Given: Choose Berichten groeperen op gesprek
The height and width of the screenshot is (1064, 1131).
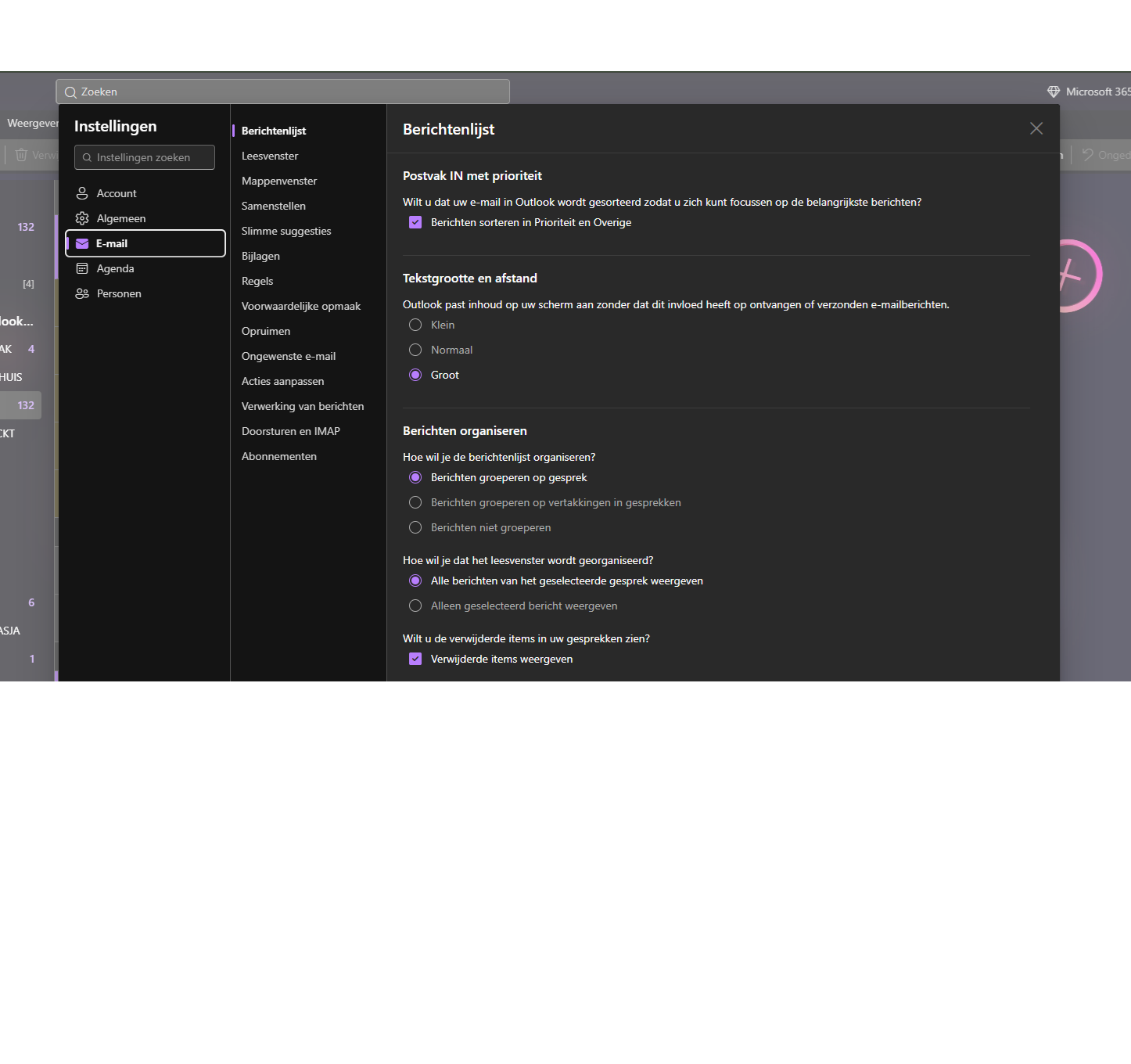Looking at the screenshot, I should (x=415, y=477).
